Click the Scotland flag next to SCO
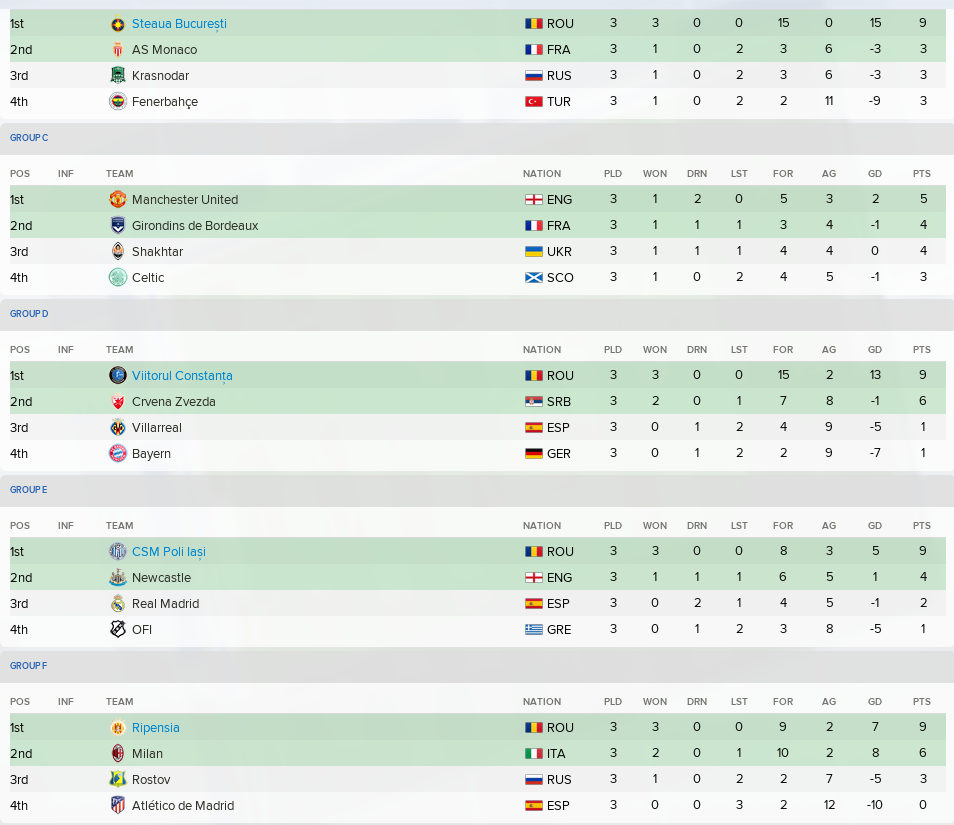This screenshot has width=954, height=825. 534,277
